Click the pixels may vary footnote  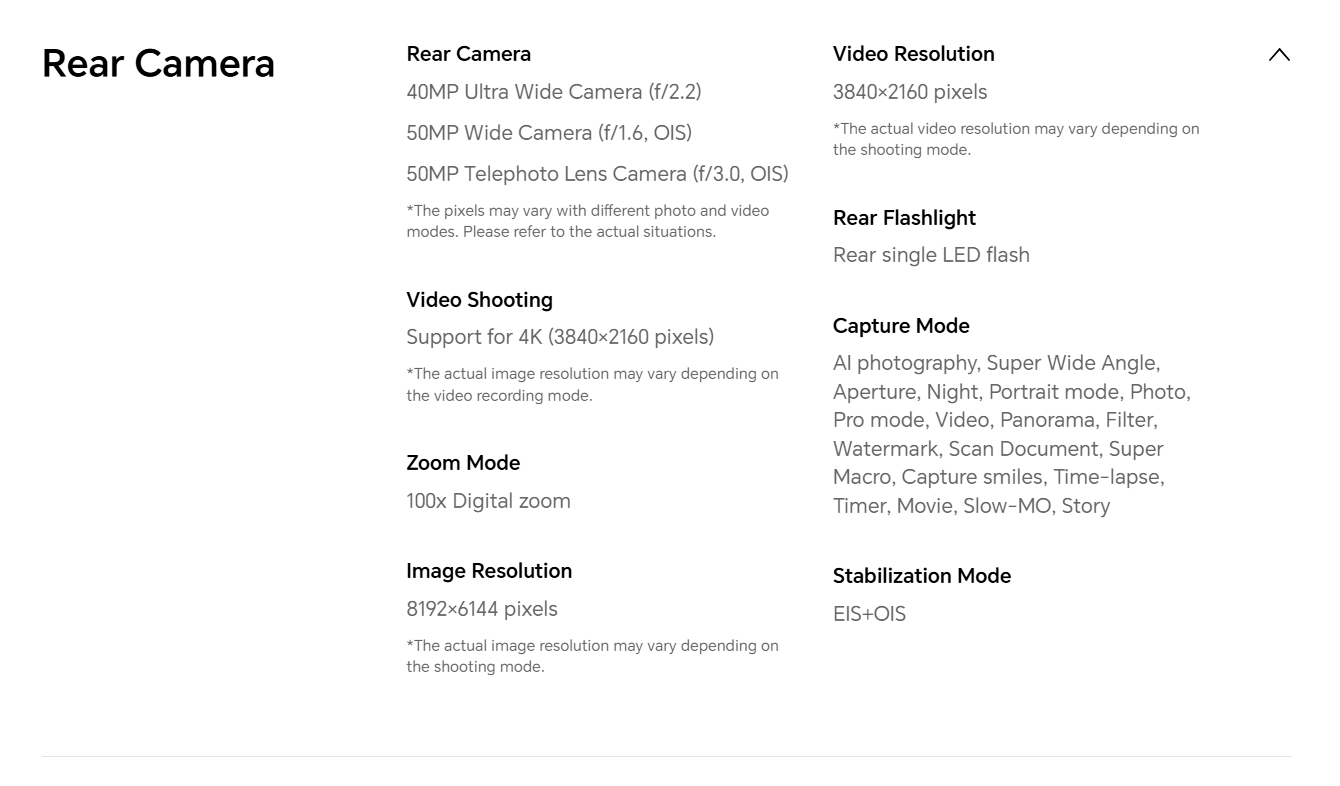point(587,221)
